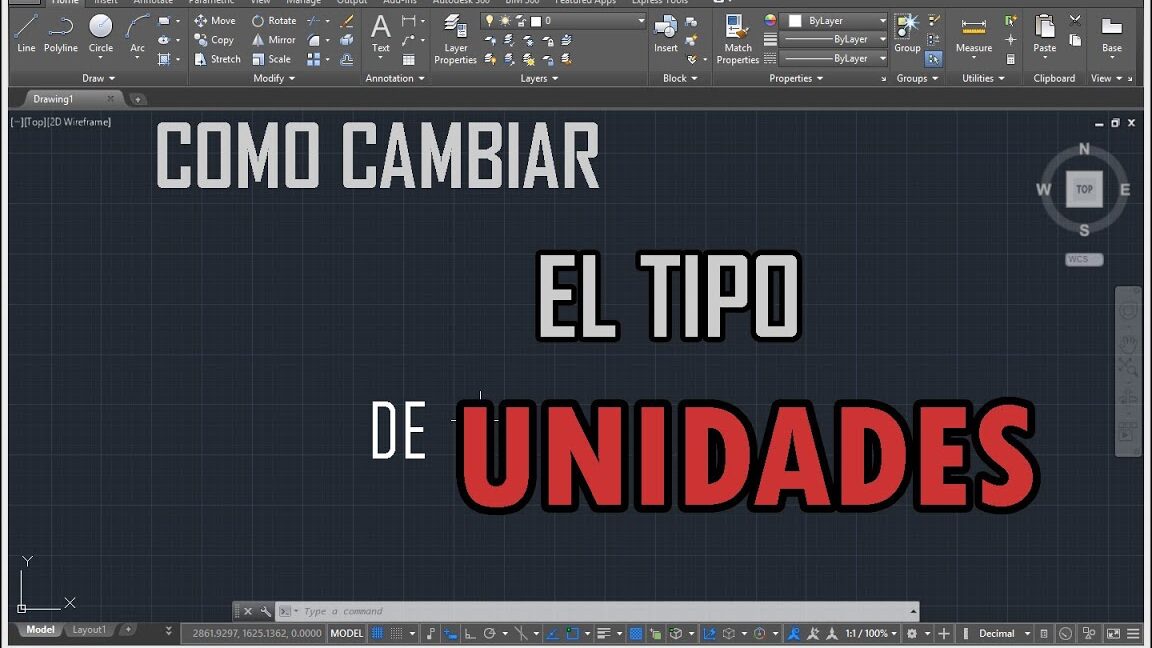
Task: Switch to the Layout1 tab
Action: (89, 630)
